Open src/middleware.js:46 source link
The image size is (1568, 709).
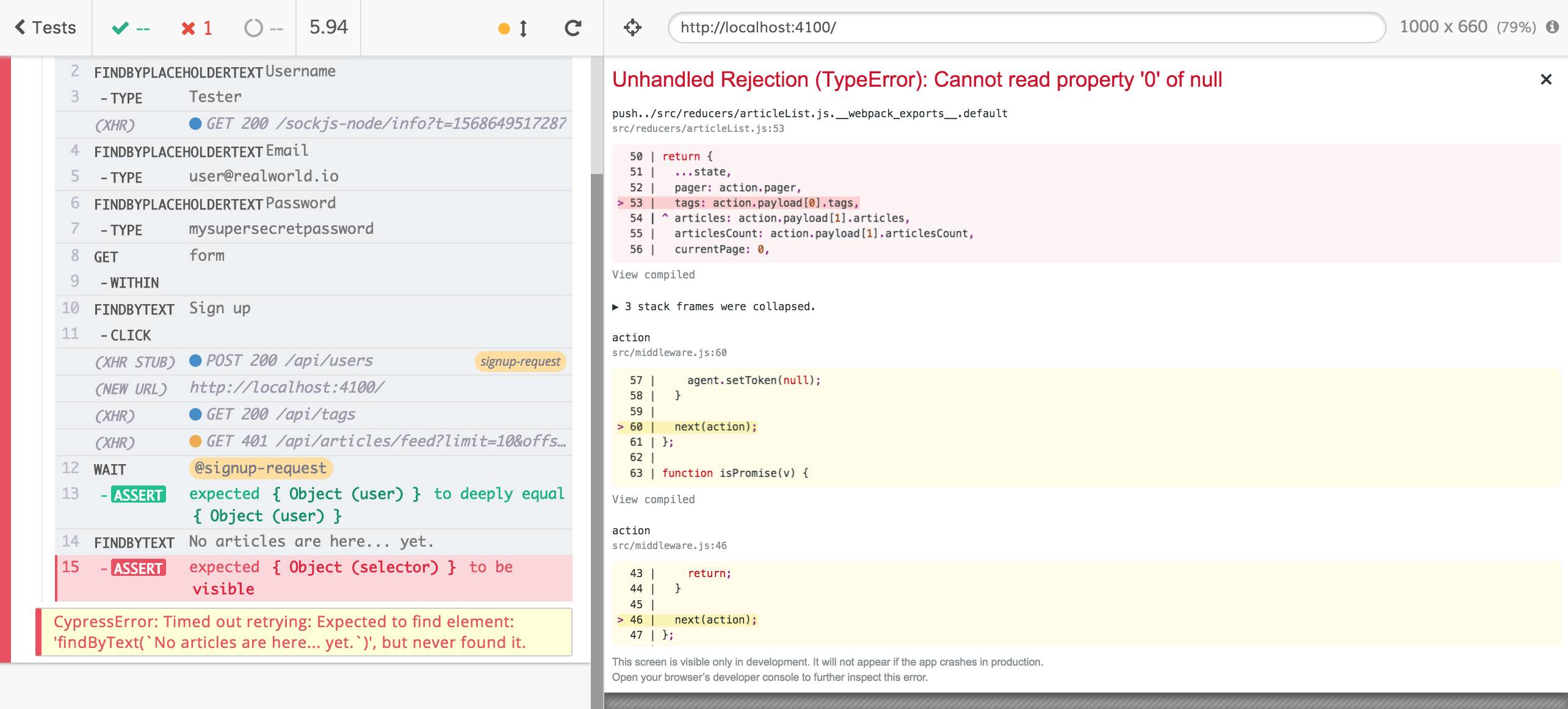tap(669, 546)
